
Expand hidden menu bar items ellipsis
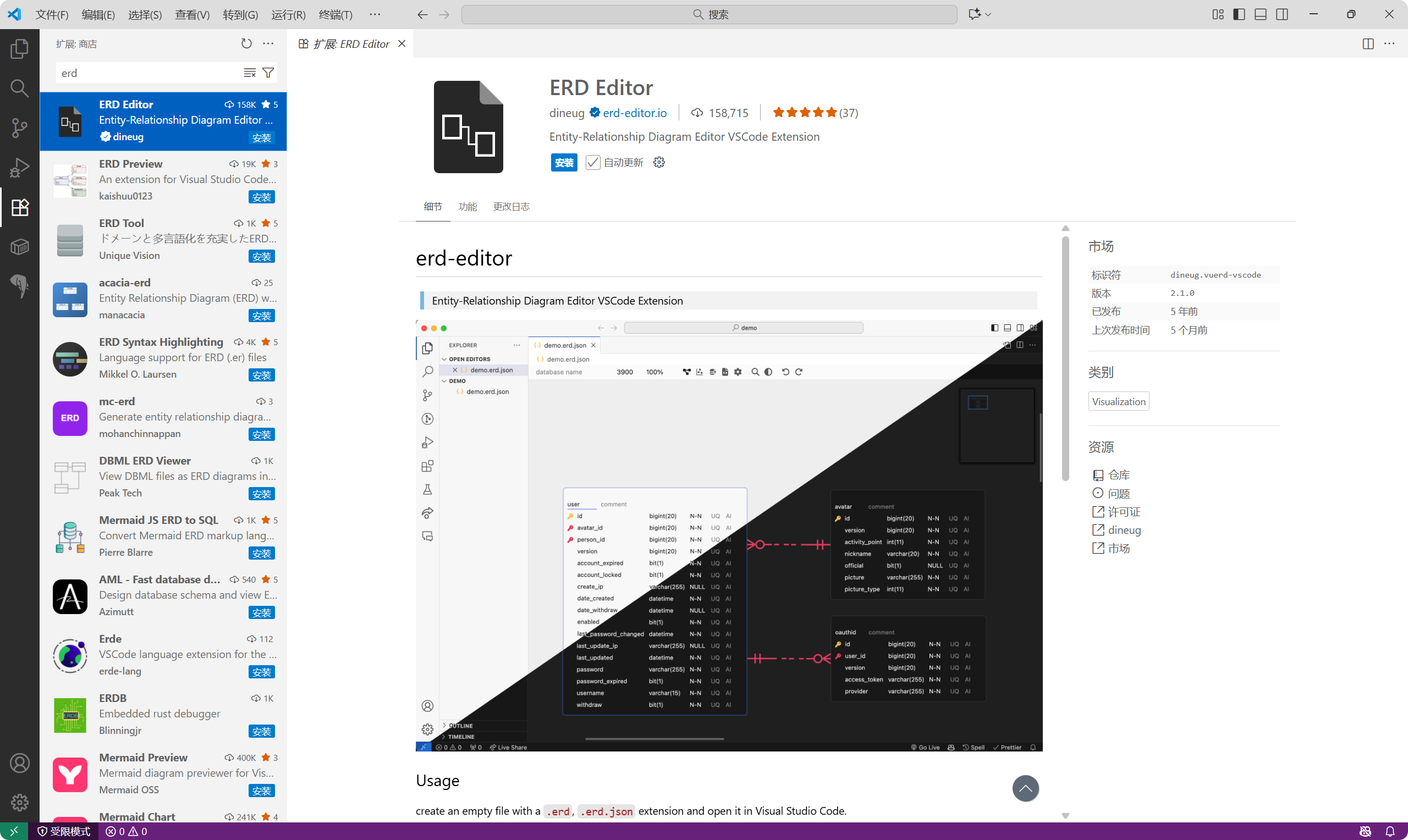pyautogui.click(x=375, y=14)
